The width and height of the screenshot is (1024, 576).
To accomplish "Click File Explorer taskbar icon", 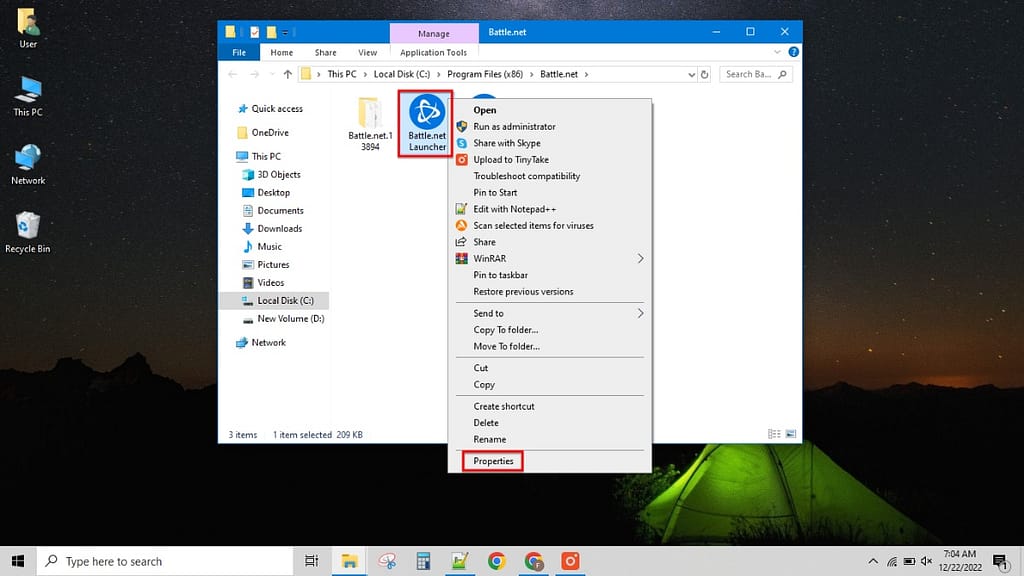I will [349, 561].
